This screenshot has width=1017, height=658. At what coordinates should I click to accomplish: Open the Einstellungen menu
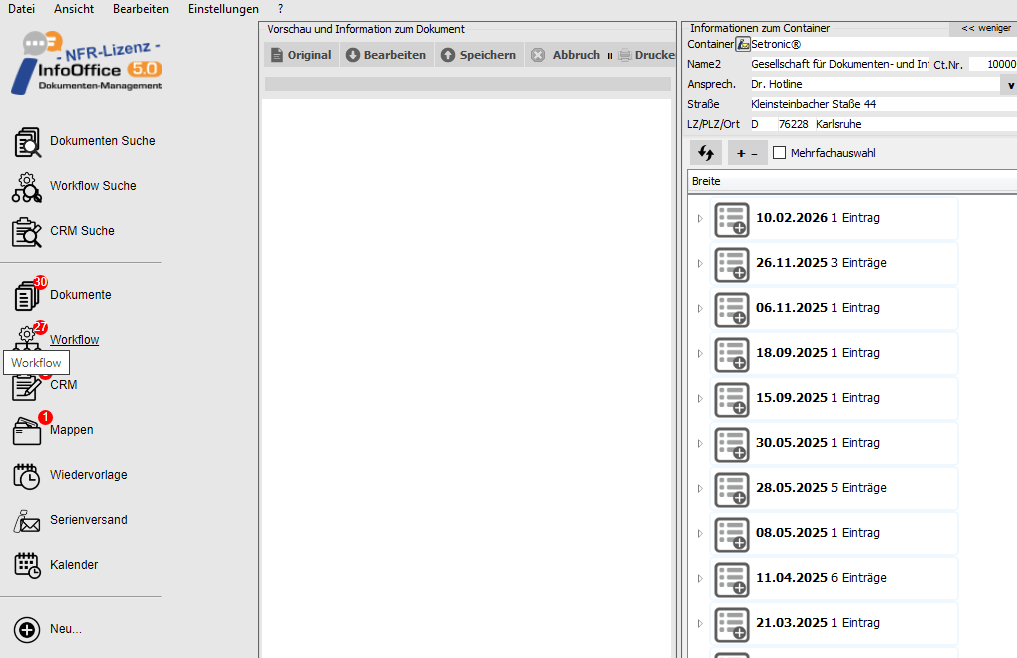pyautogui.click(x=222, y=9)
